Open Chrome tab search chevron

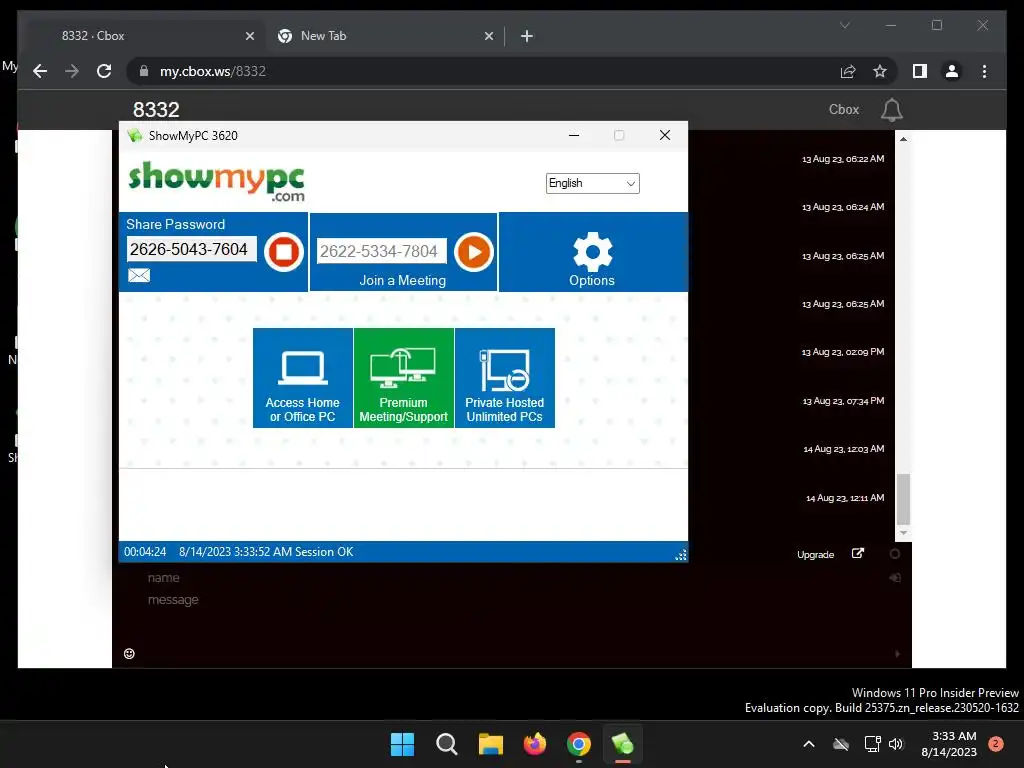tap(844, 25)
